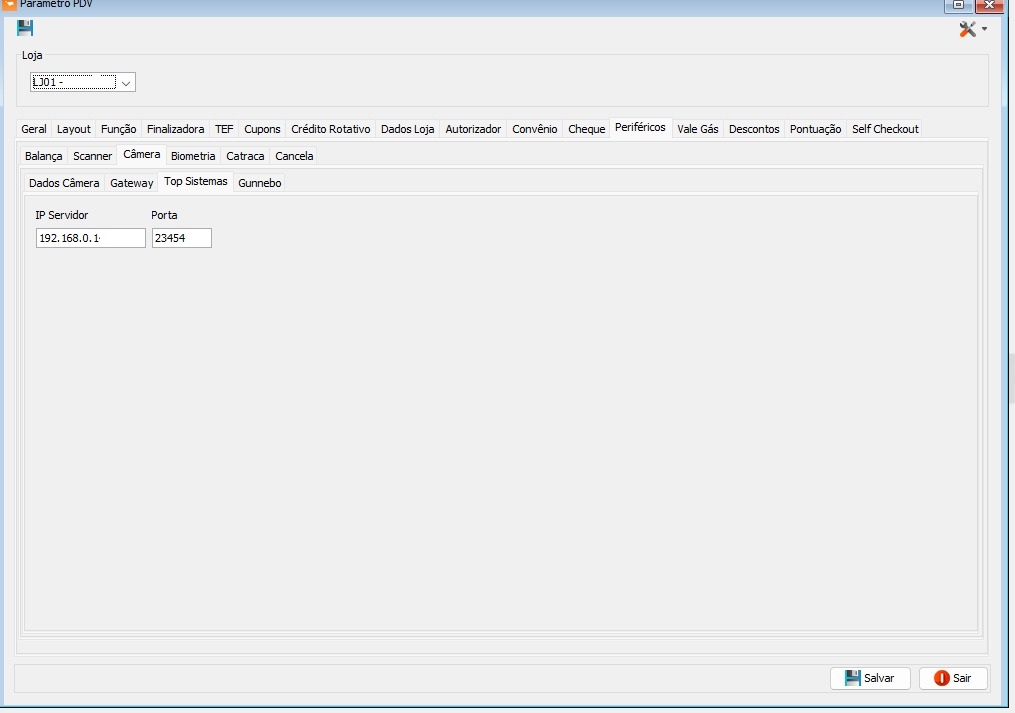Switch to the Vale Gás tab
The width and height of the screenshot is (1015, 713).
click(697, 129)
